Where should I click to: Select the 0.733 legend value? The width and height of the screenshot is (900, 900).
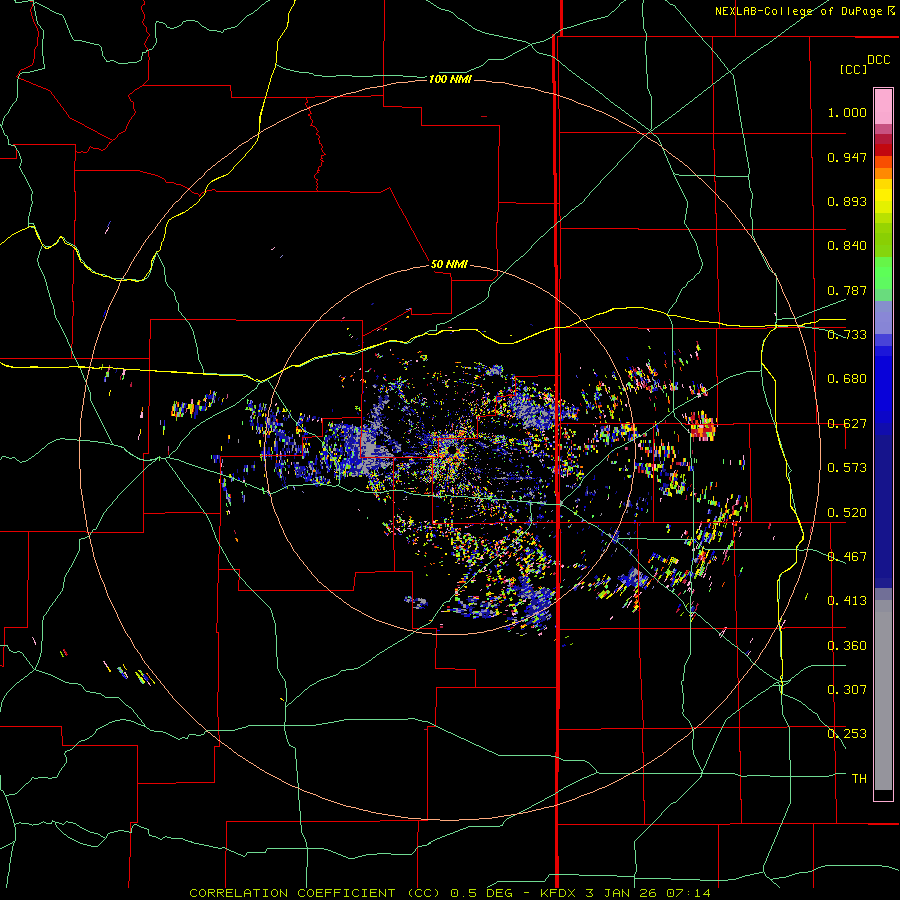coord(847,335)
